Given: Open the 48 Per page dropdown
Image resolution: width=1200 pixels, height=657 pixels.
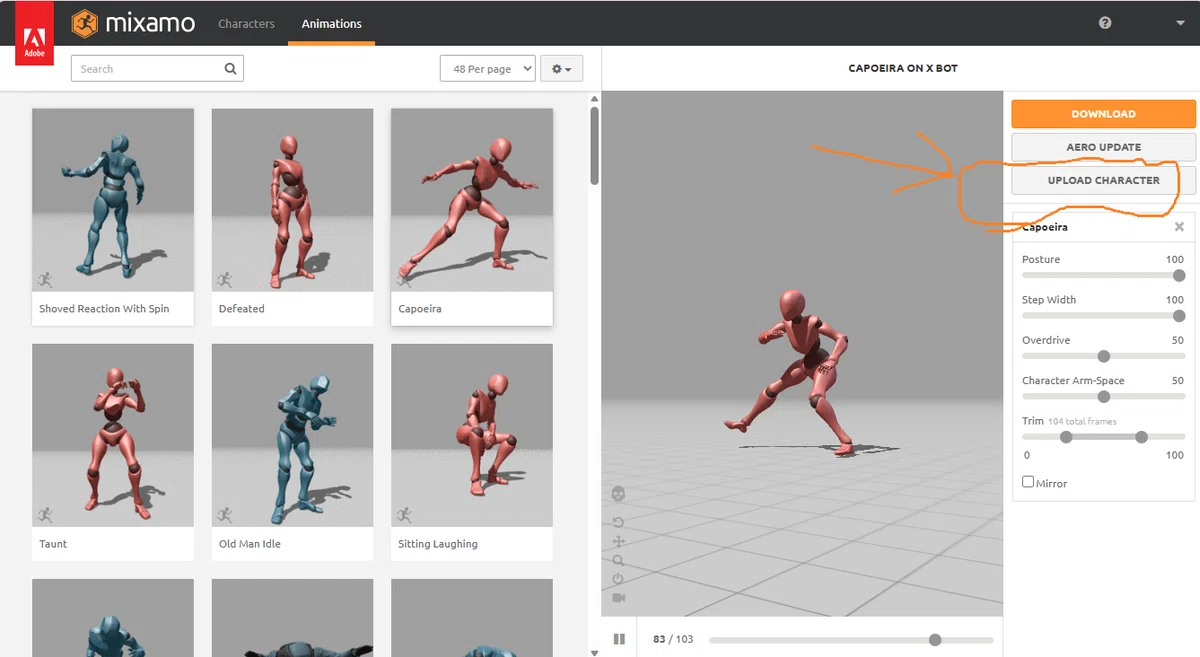Looking at the screenshot, I should point(487,69).
